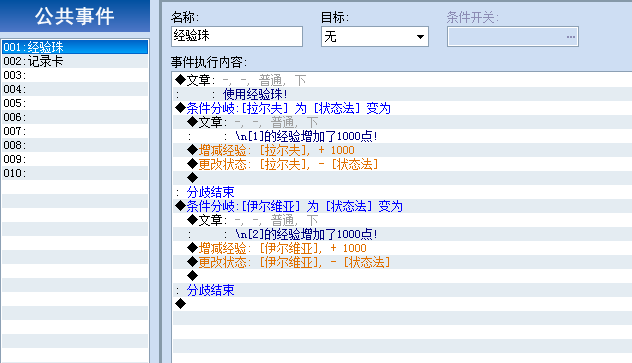Select empty event slot 005
The image size is (632, 363).
(75, 103)
